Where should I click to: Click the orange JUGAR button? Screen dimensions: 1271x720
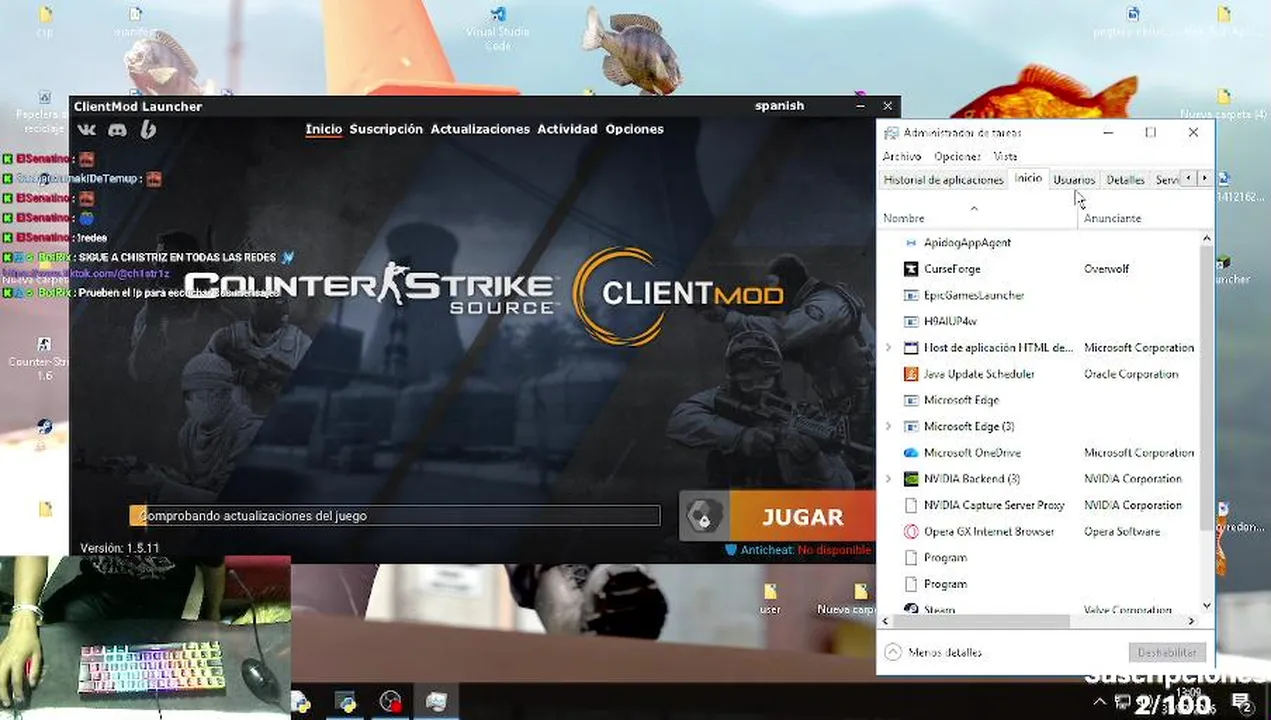(803, 517)
